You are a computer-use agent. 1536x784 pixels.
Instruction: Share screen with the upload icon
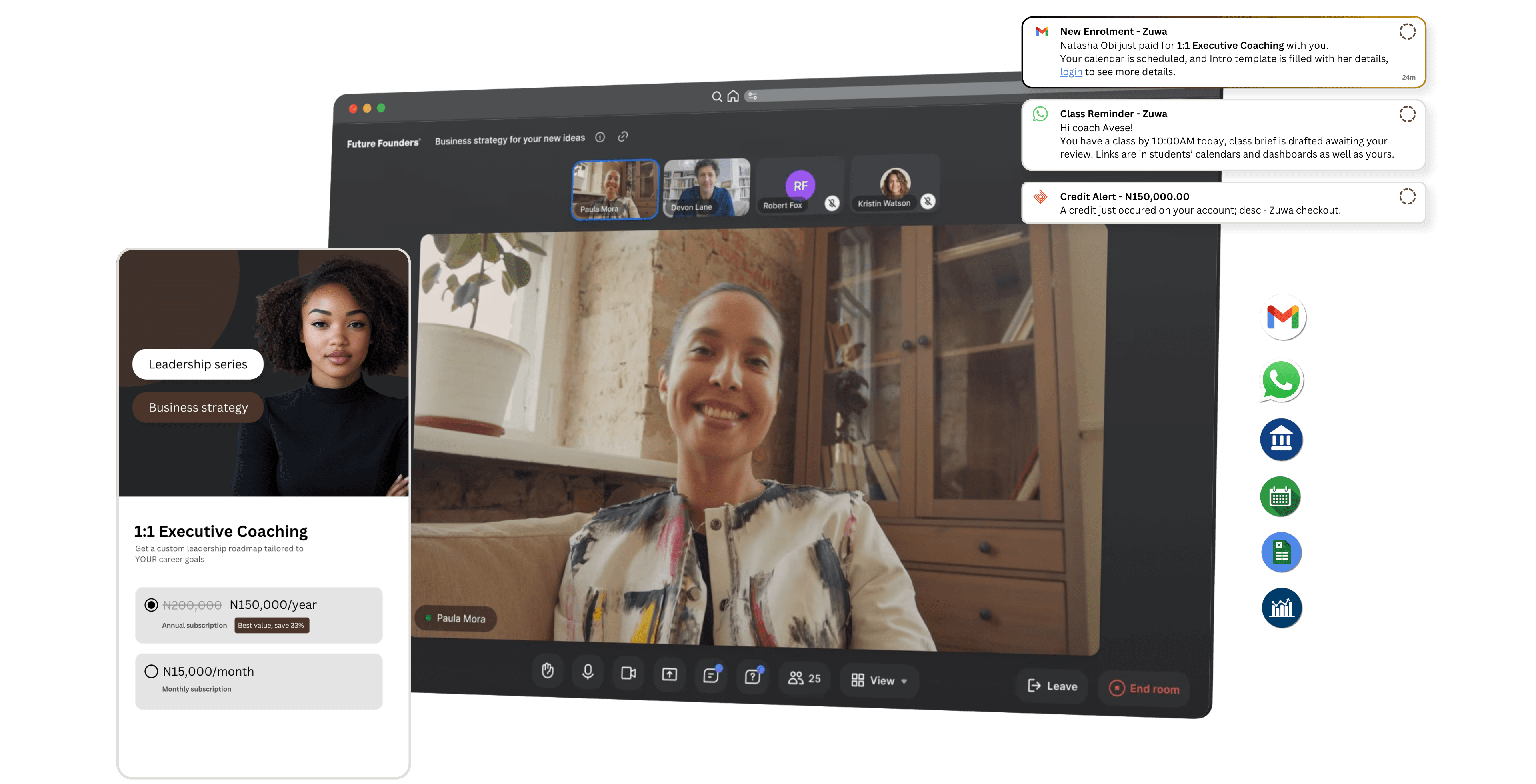(x=670, y=674)
